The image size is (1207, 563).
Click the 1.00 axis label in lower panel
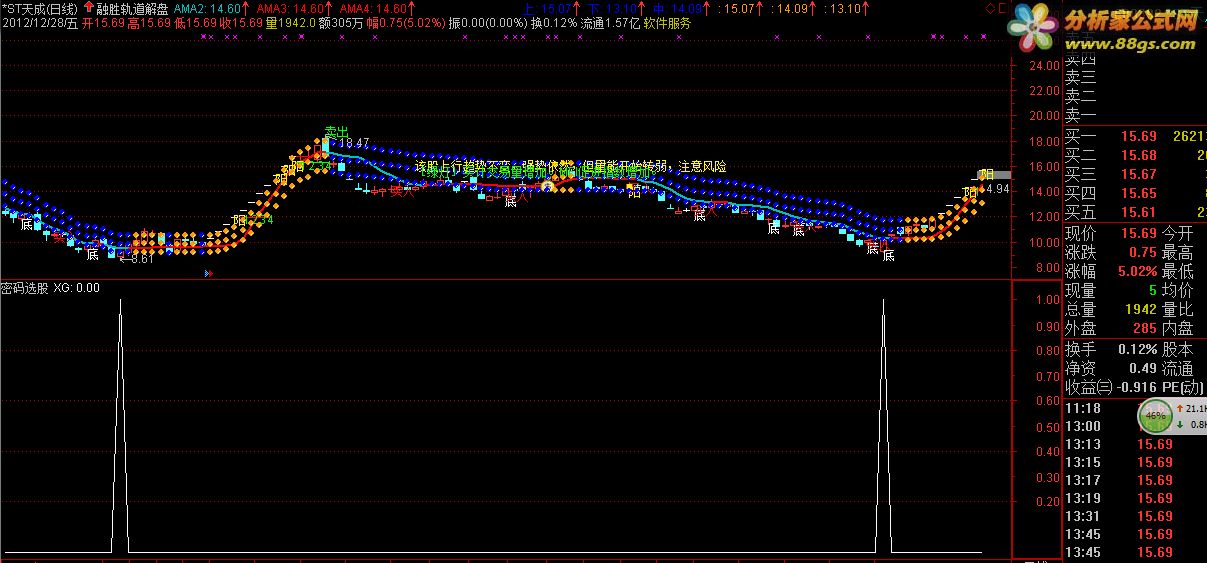point(1048,299)
